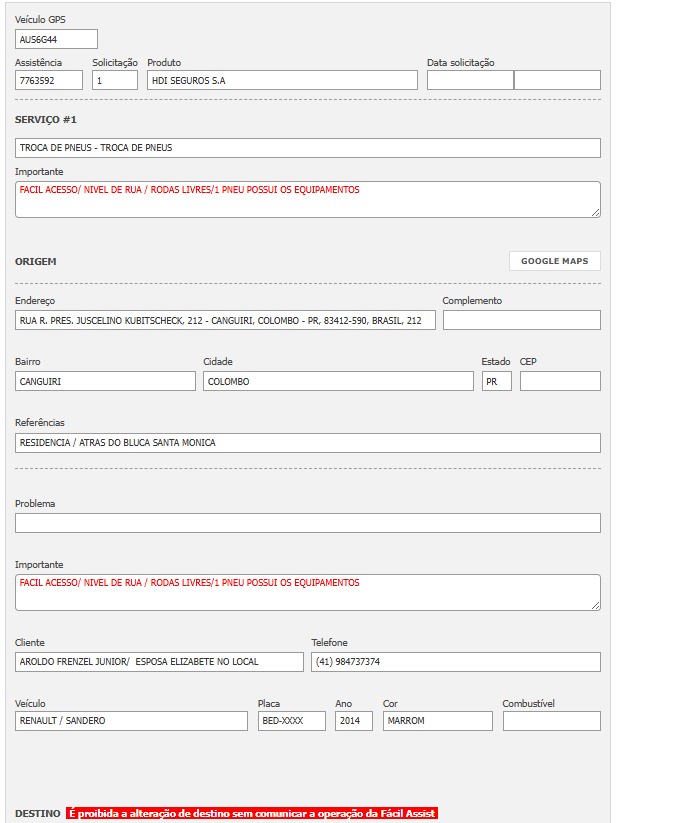Click the Cidade field showing COLOMBO
Screen dimensions: 683x823
point(338,381)
